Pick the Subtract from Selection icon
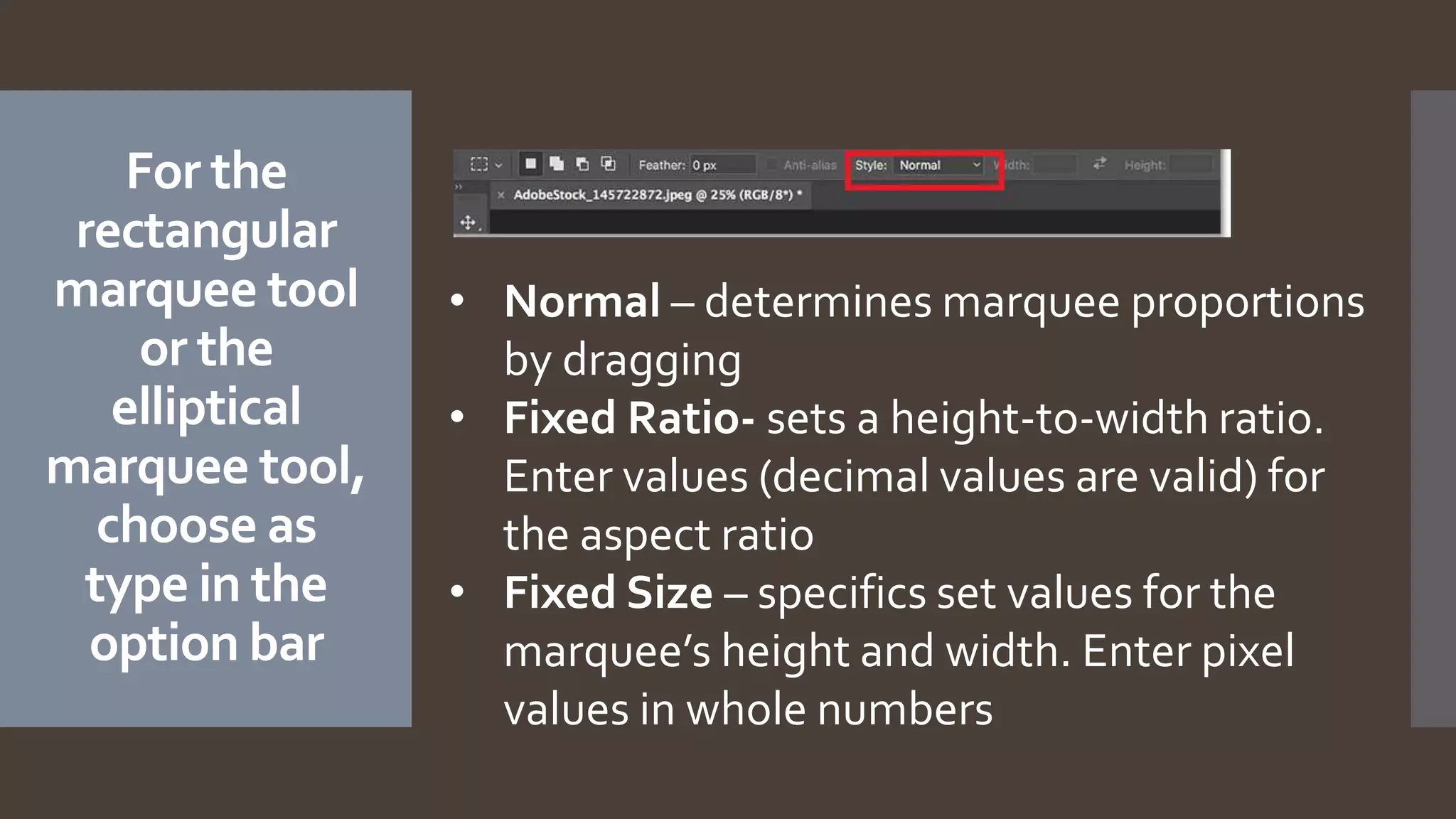Image resolution: width=1456 pixels, height=819 pixels. coord(582,164)
